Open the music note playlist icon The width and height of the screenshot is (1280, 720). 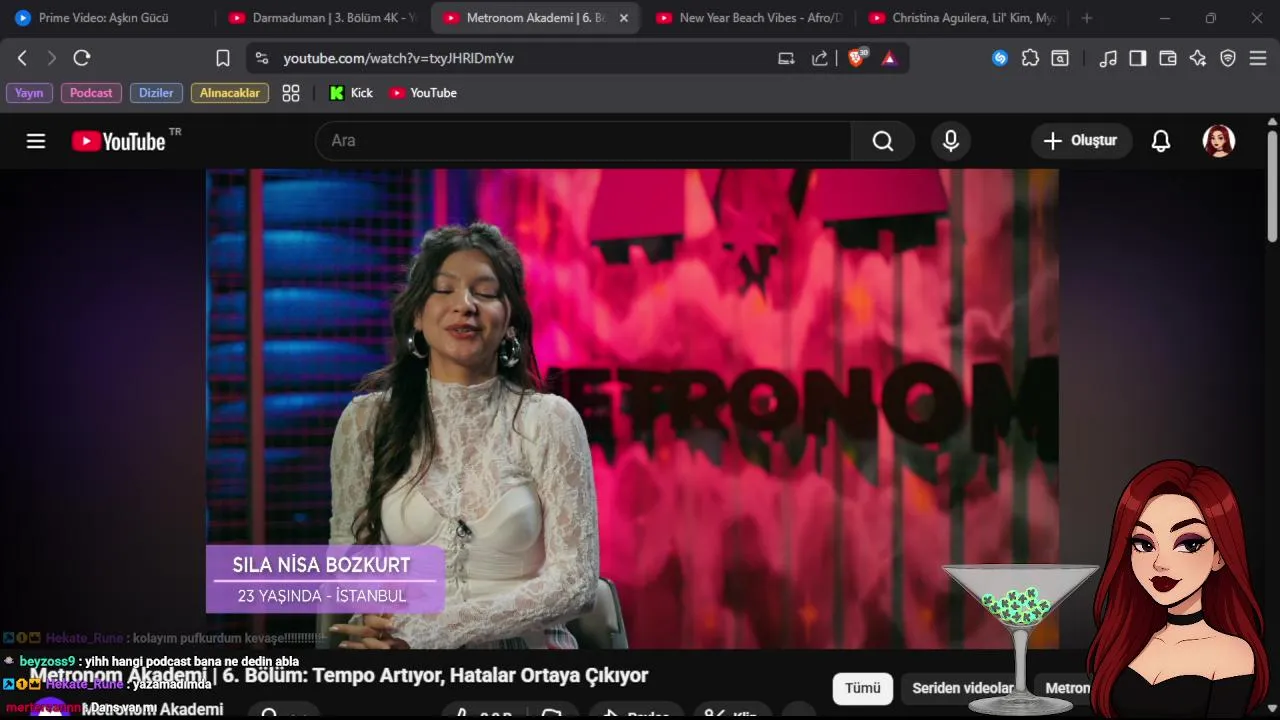click(1108, 58)
